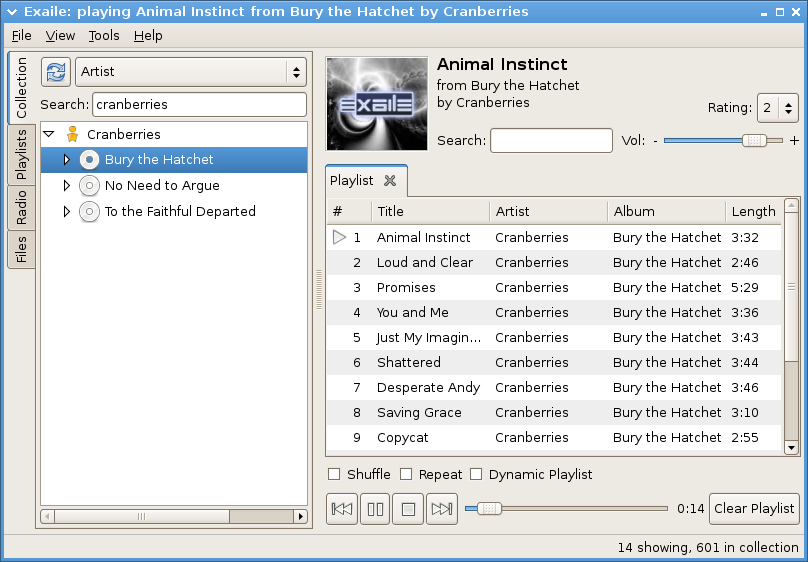Select the To the Faithful Departed album row
This screenshot has height=562, width=808.
(174, 211)
